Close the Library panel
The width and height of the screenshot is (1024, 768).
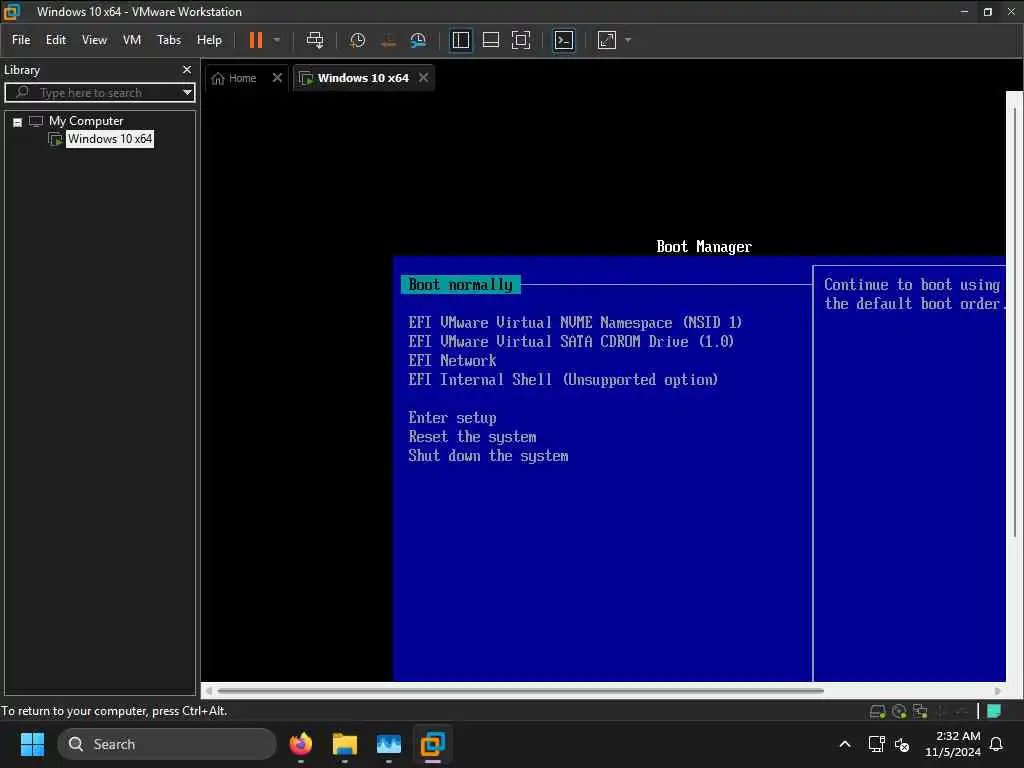pyautogui.click(x=187, y=70)
